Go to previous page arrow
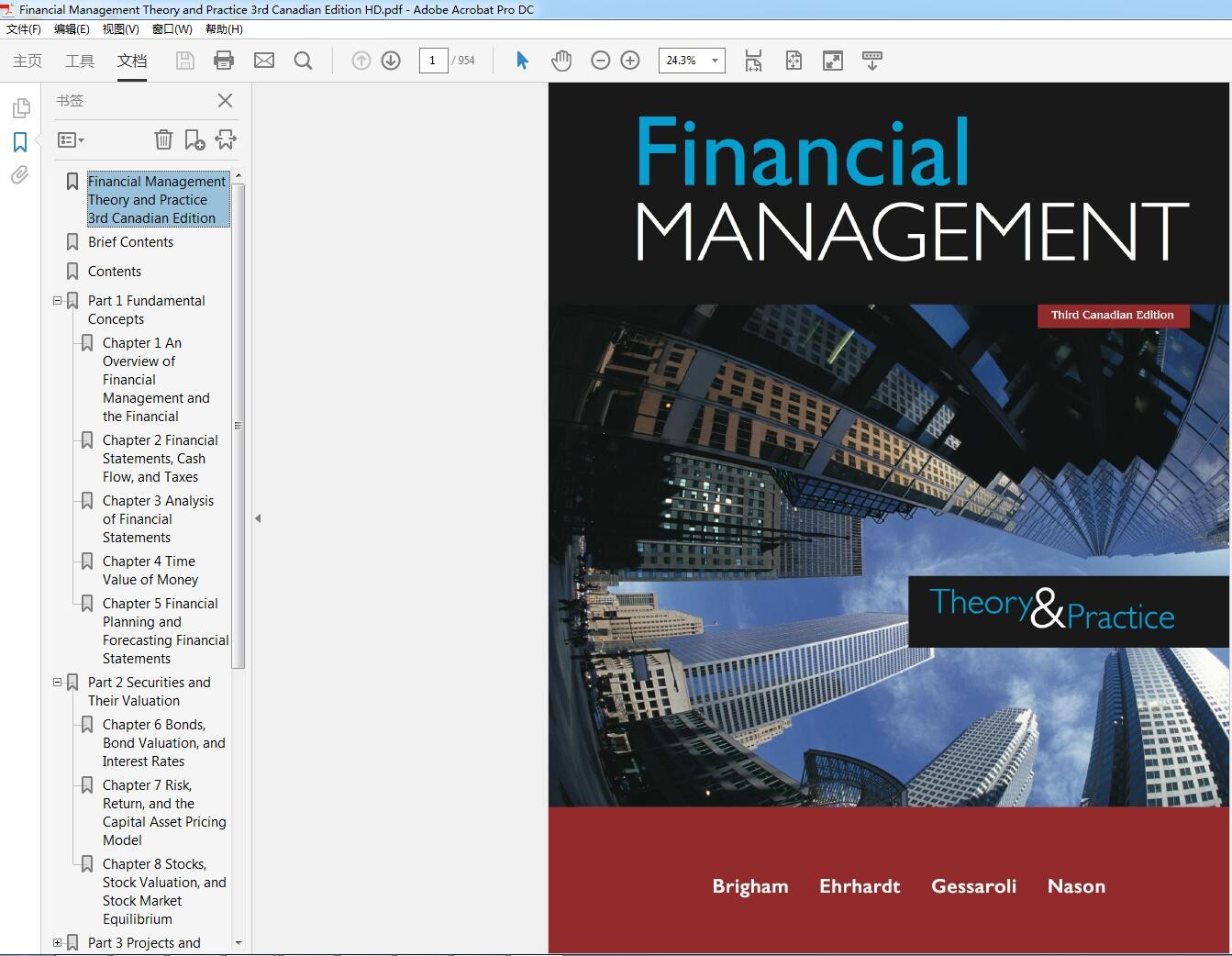1232x956 pixels. [361, 61]
